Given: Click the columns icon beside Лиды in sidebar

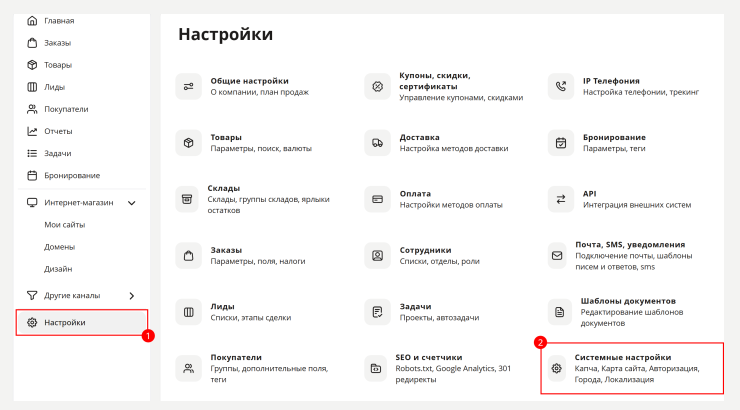Looking at the screenshot, I should [x=32, y=87].
